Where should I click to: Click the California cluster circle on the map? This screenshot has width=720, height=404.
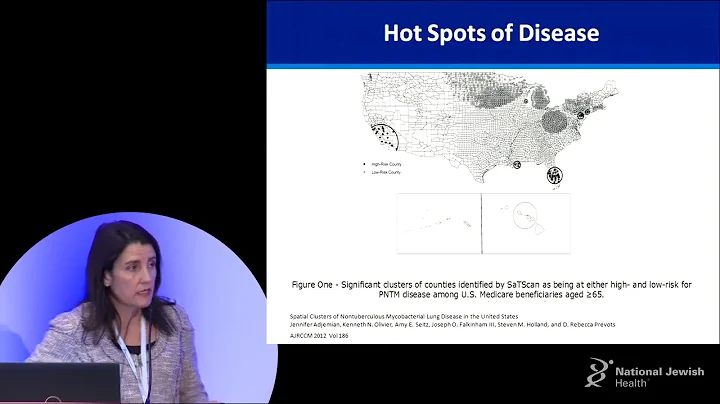(x=385, y=137)
